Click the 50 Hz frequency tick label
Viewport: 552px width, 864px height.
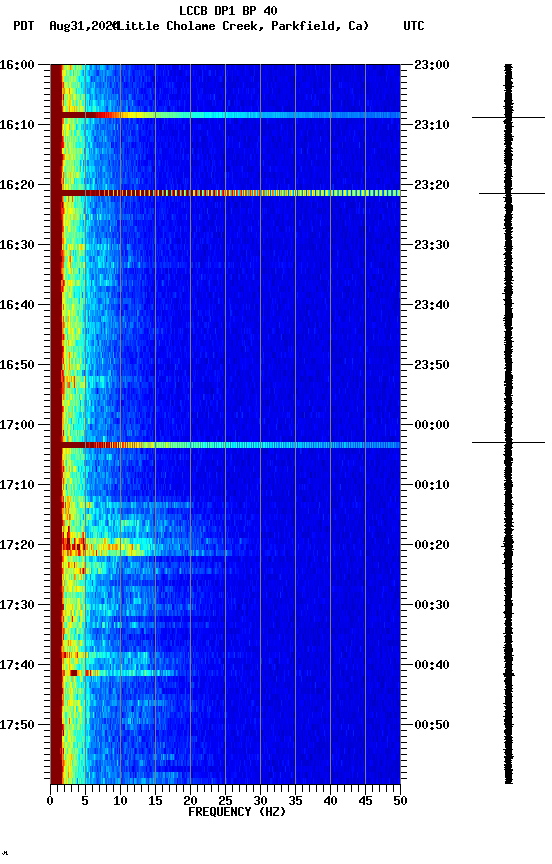tap(400, 801)
